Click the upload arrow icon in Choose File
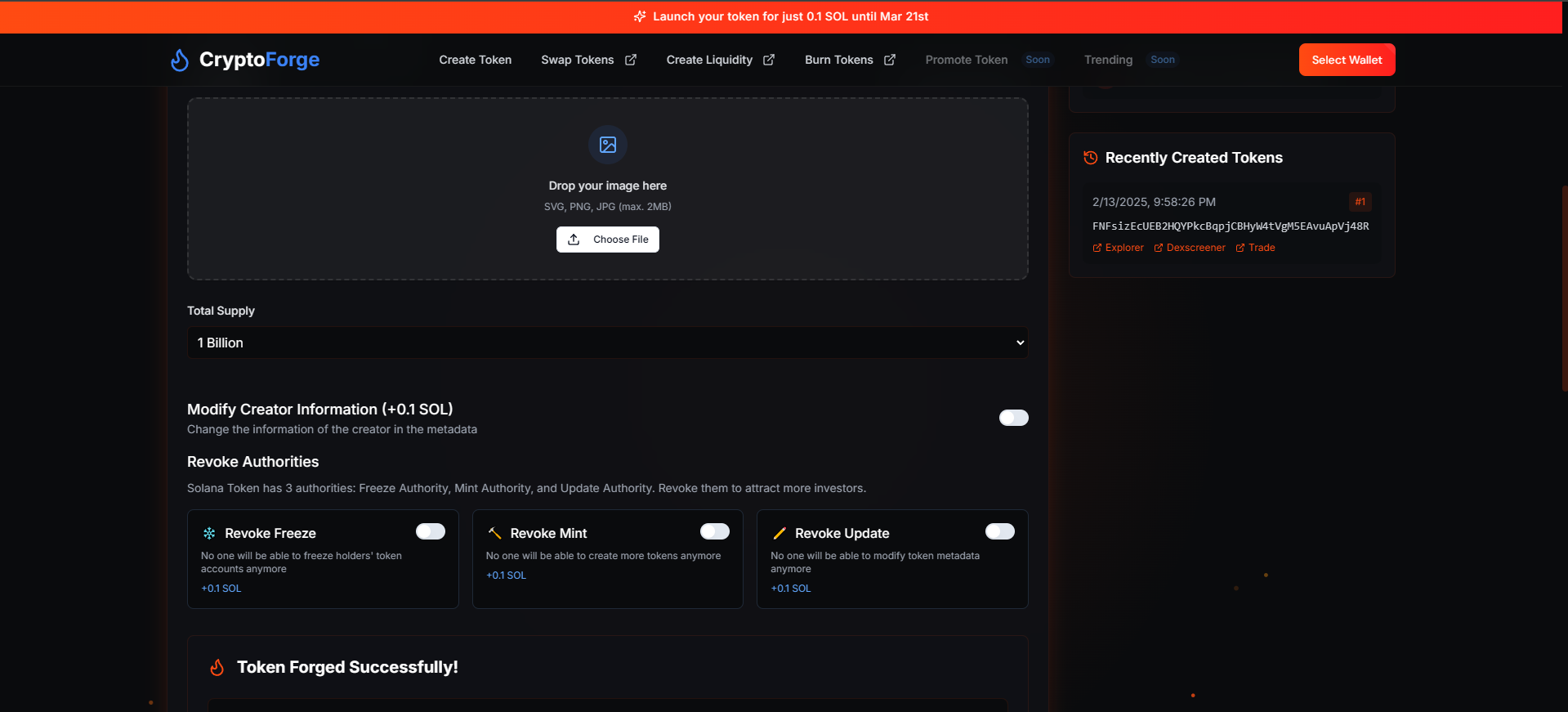The image size is (1568, 712). coord(574,240)
